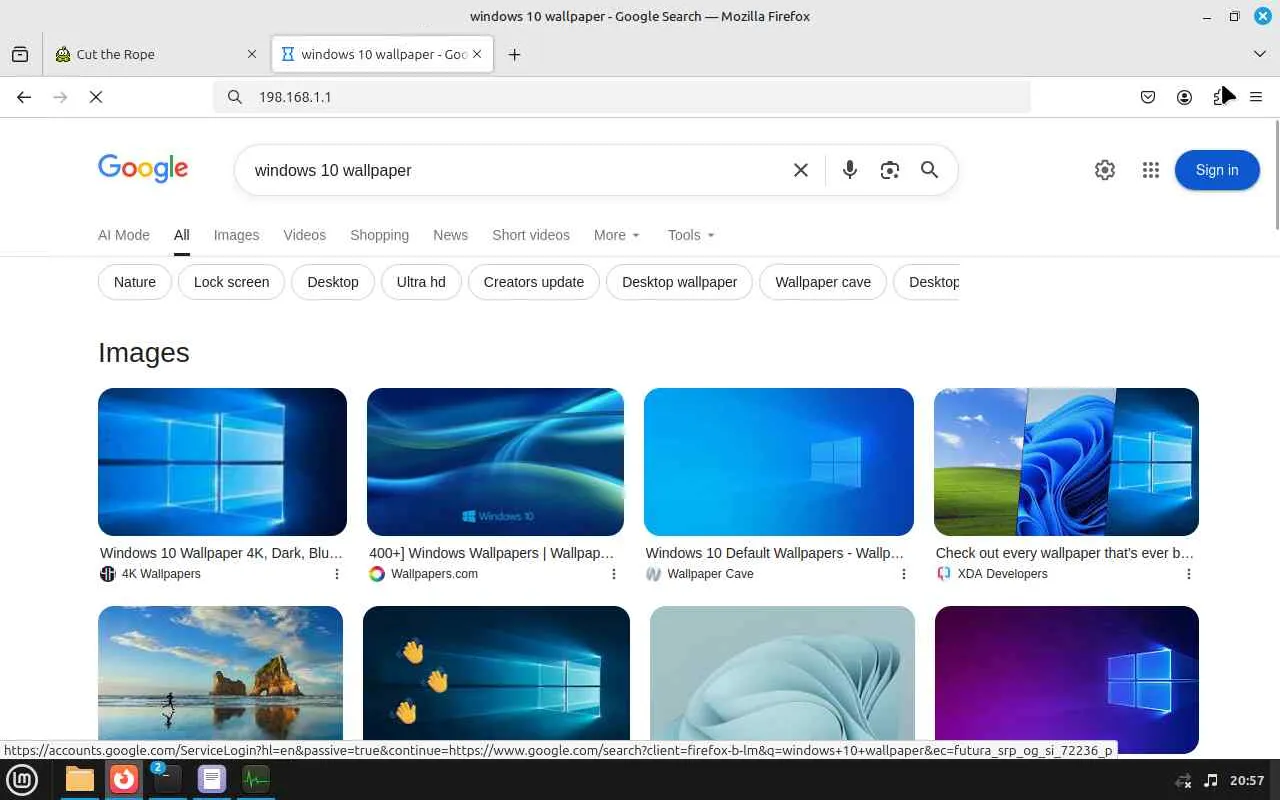Select the News search tab
Viewport: 1280px width, 800px height.
point(450,235)
